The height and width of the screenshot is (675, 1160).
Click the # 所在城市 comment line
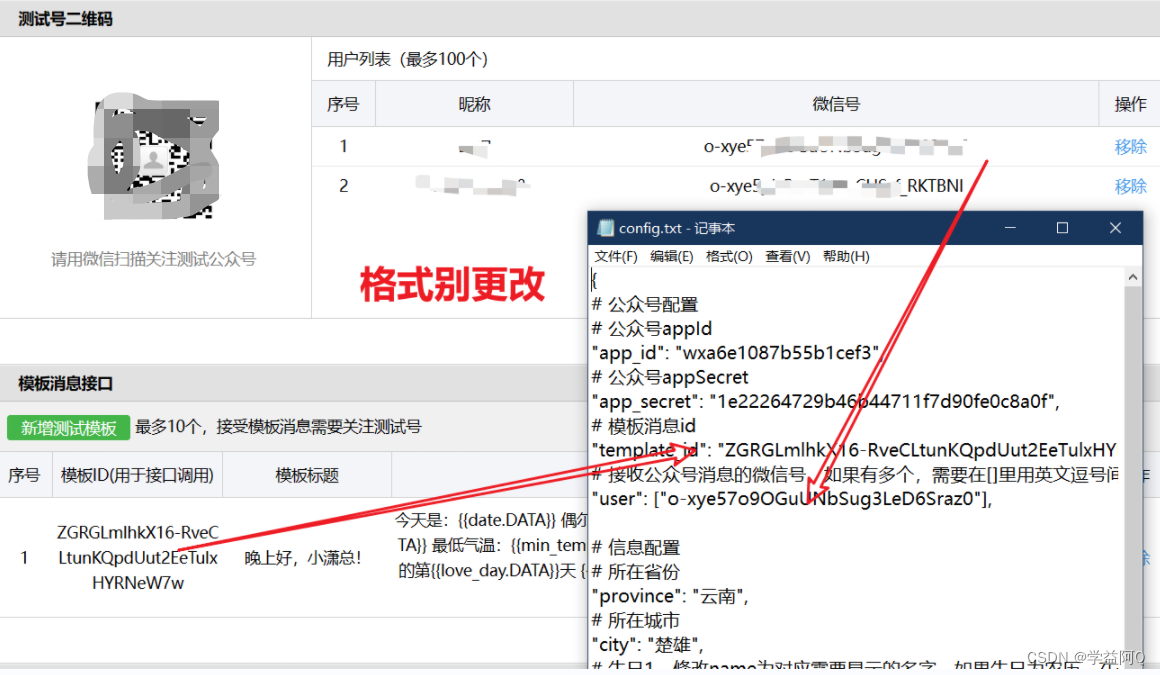pyautogui.click(x=636, y=620)
